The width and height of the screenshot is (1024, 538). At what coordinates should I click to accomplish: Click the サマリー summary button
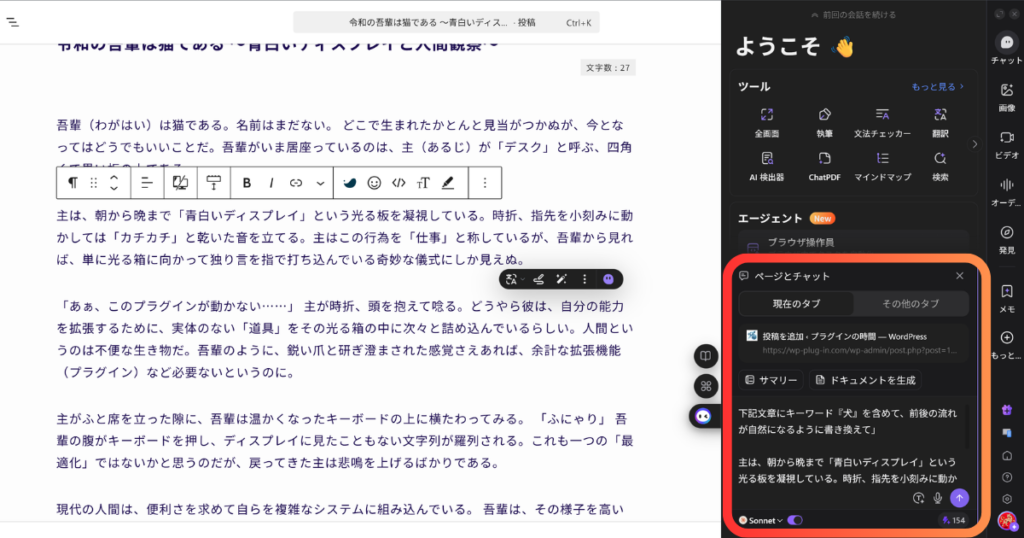[772, 380]
